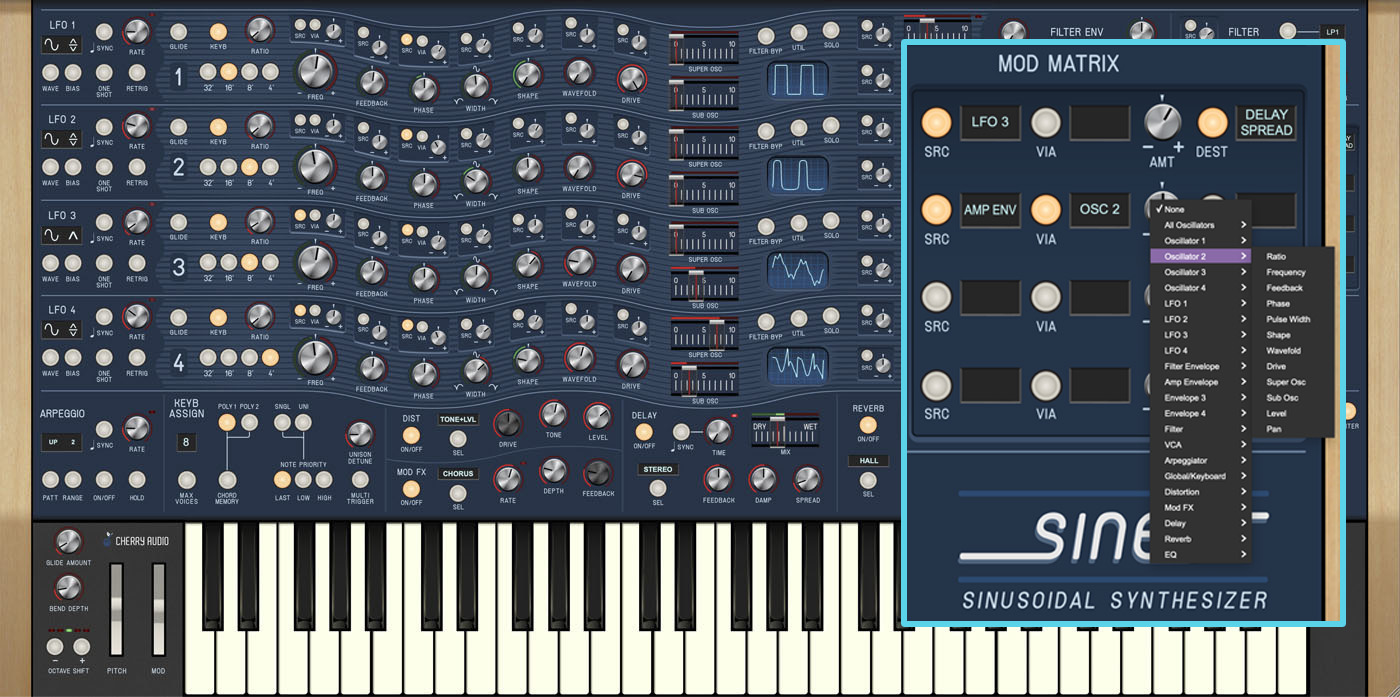Click the MOD FX SEL button
This screenshot has width=1400, height=697.
click(458, 492)
